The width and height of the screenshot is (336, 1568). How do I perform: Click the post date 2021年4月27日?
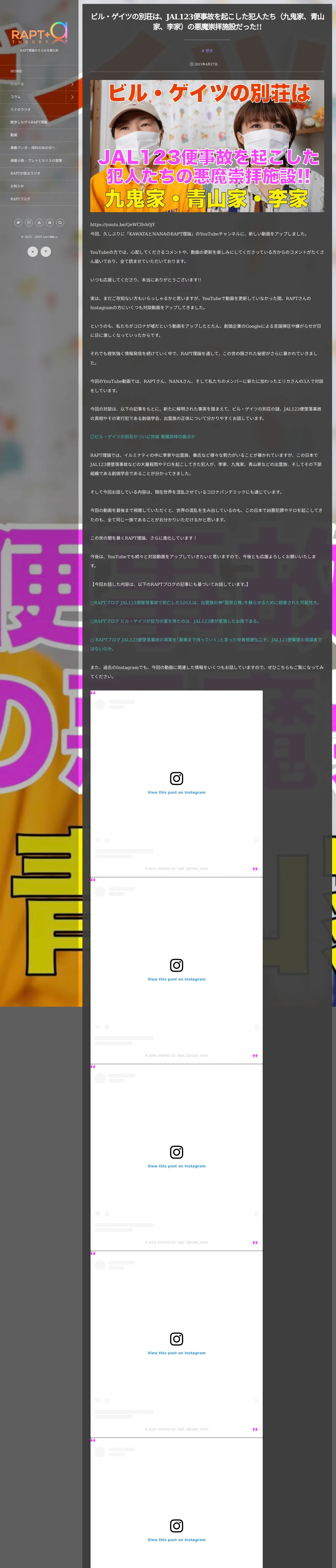coord(204,64)
